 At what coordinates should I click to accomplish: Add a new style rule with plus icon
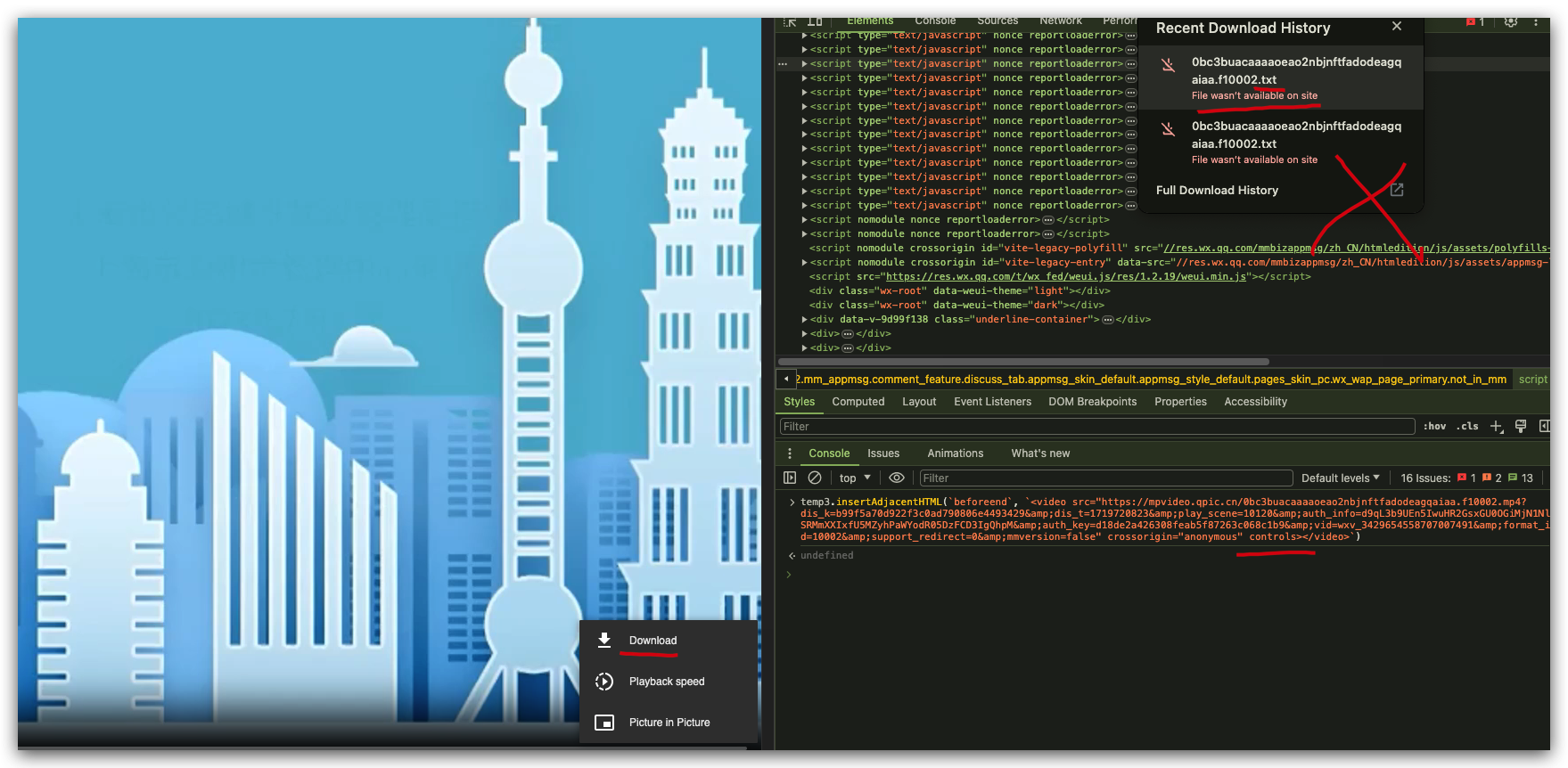pos(1497,427)
